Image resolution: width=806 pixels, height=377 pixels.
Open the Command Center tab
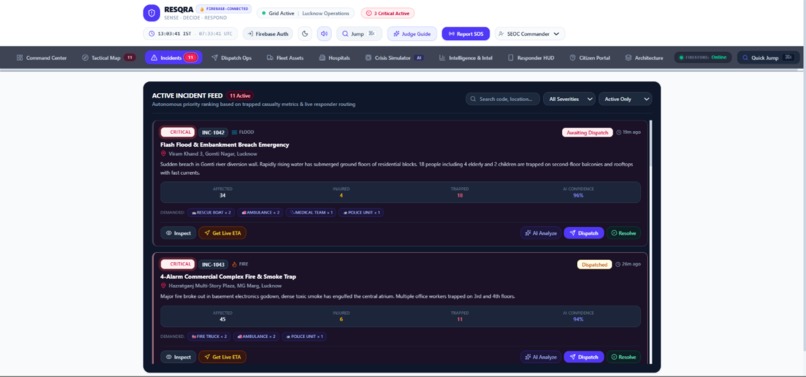[x=42, y=58]
